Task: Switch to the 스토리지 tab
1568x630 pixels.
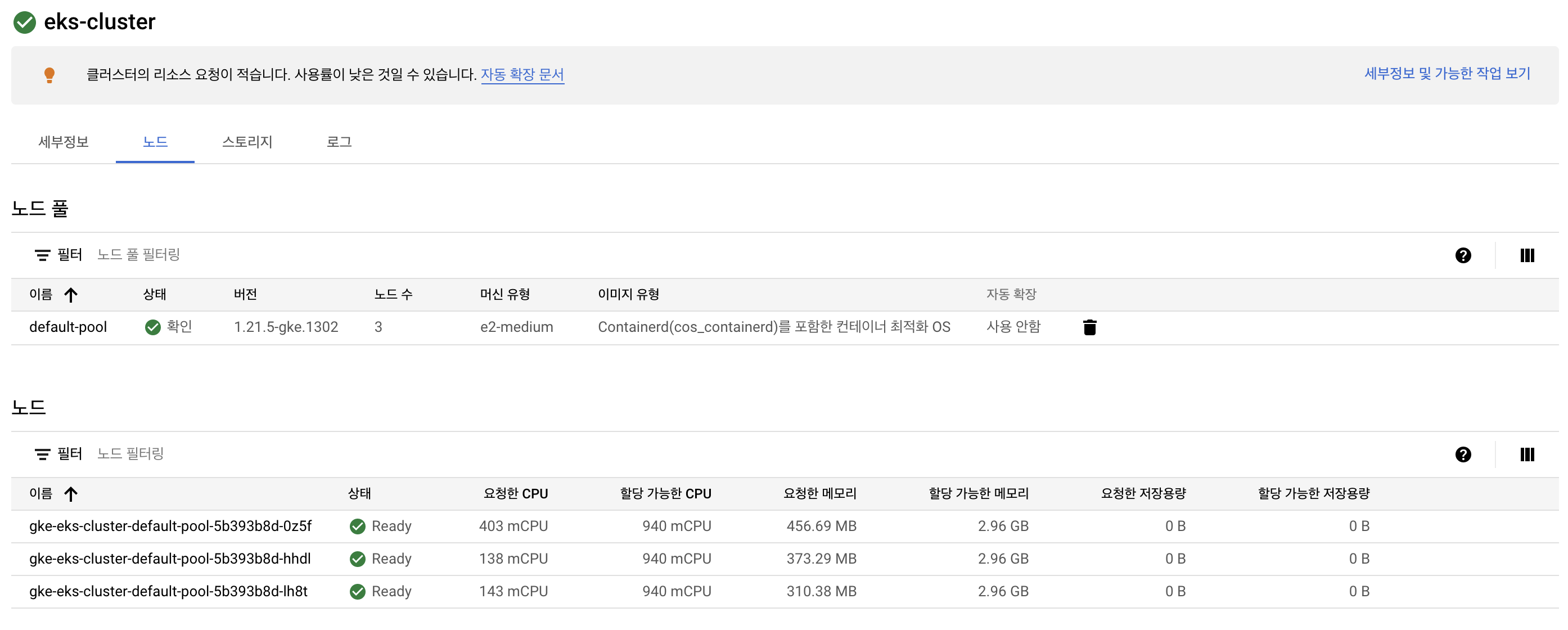Action: tap(246, 142)
